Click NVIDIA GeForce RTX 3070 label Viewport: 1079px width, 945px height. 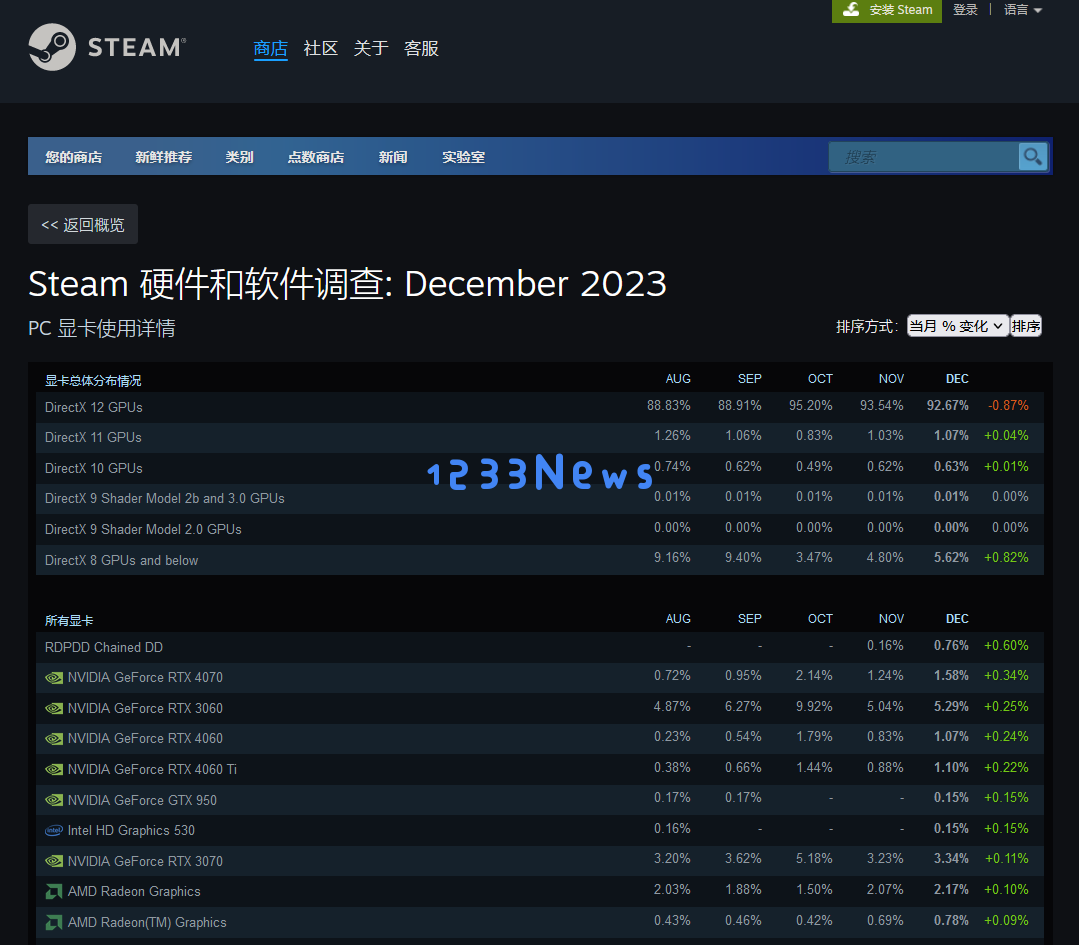145,861
